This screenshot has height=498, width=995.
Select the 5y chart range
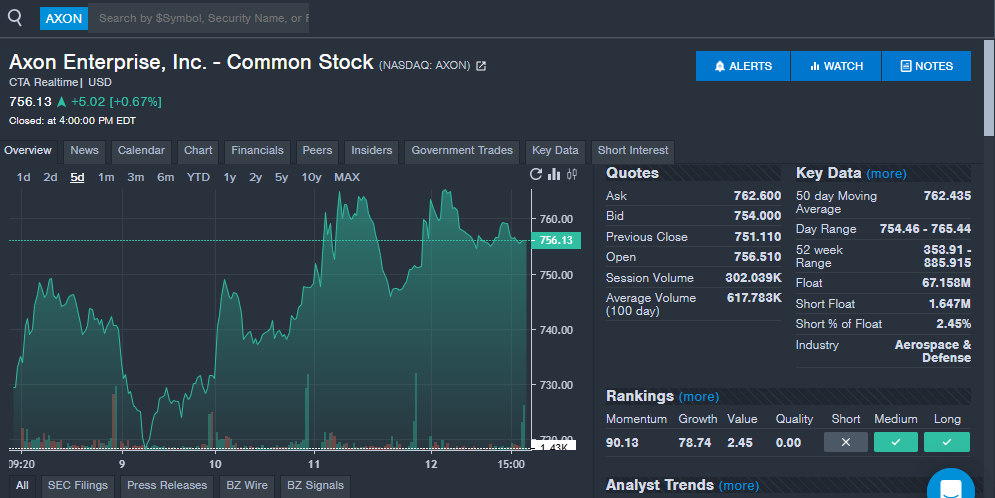[281, 177]
